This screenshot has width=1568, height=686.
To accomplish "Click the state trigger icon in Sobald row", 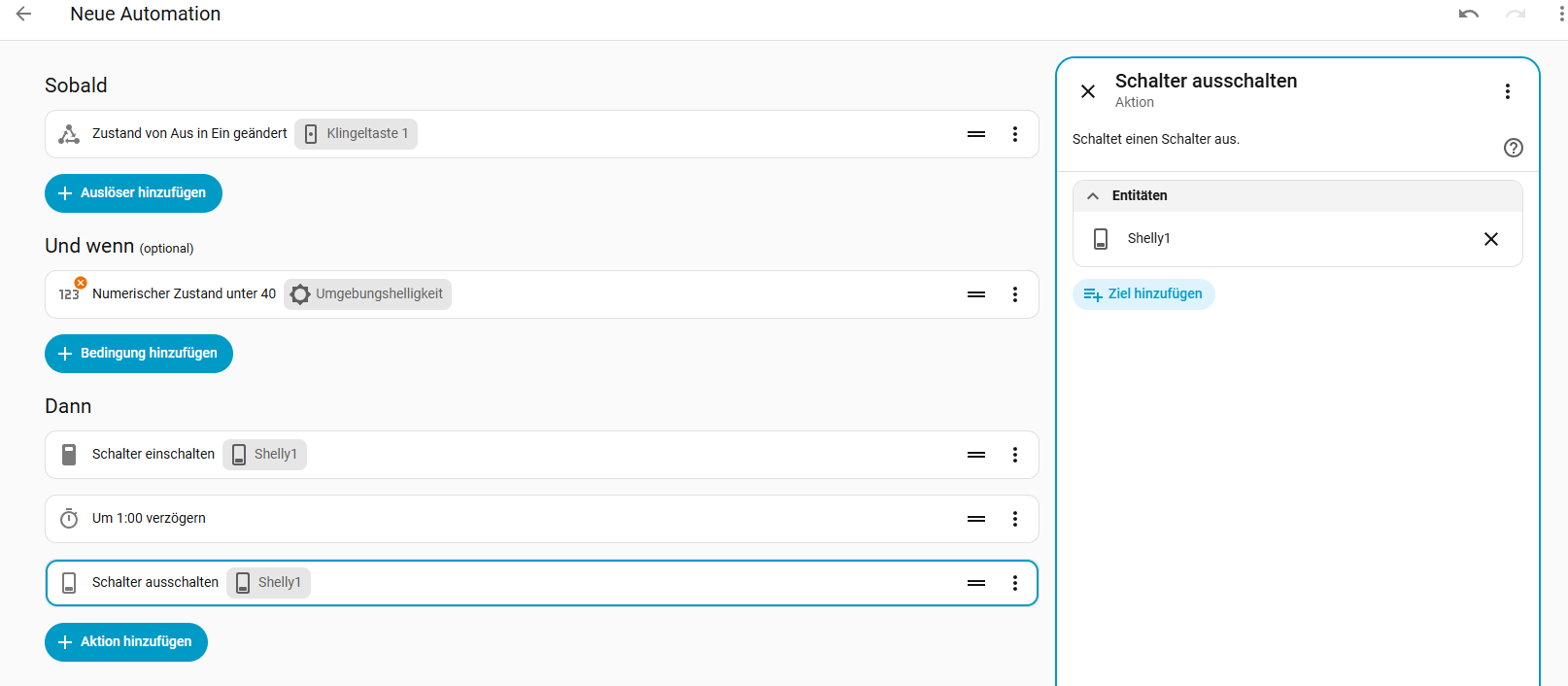I will [69, 134].
